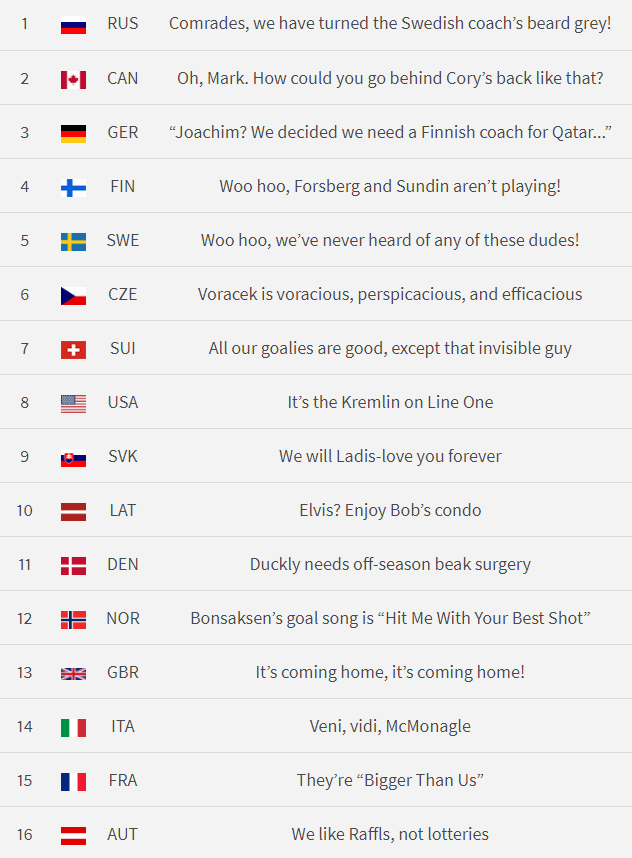Click the Czech flag icon
The height and width of the screenshot is (858, 632).
tap(73, 295)
